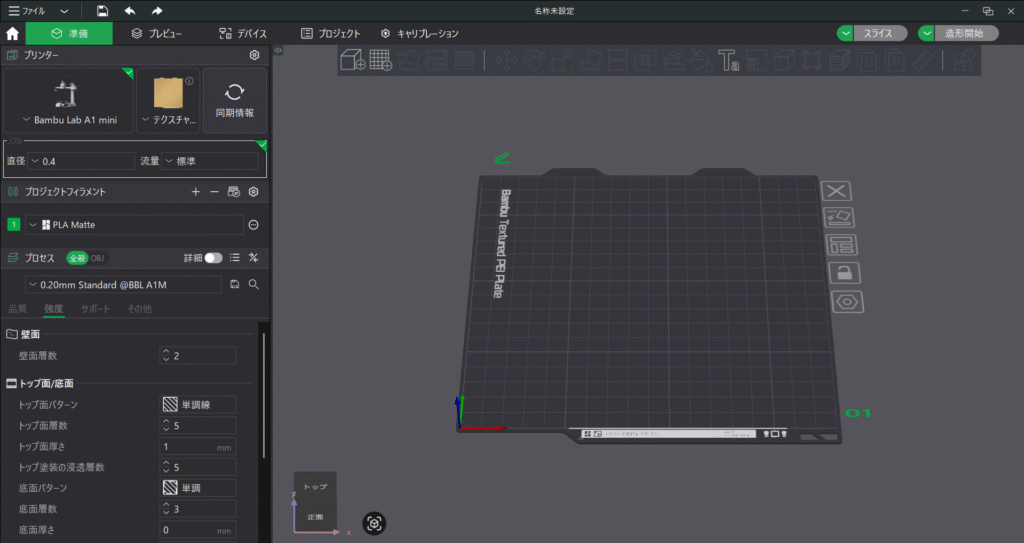Expand the 造形開始 dropdown arrow

click(927, 33)
